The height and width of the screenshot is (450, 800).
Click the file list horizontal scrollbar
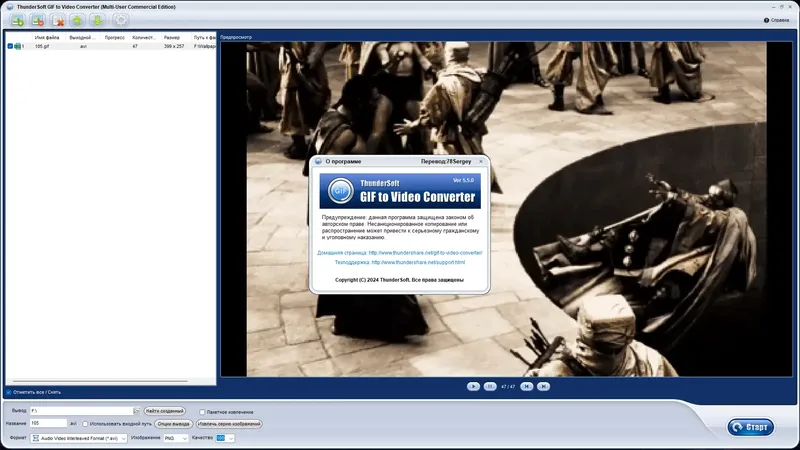(100, 381)
